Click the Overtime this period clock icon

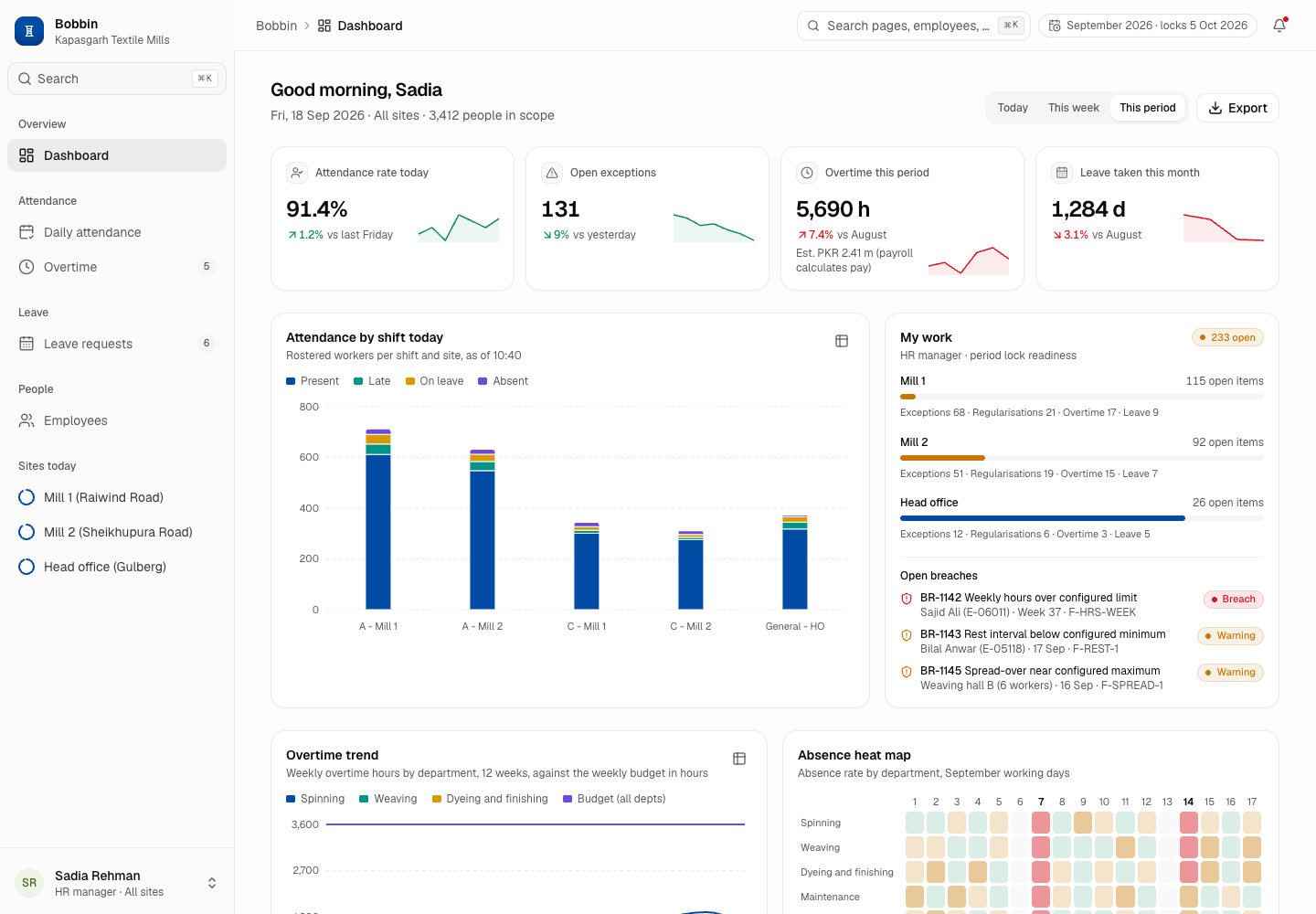(x=807, y=173)
